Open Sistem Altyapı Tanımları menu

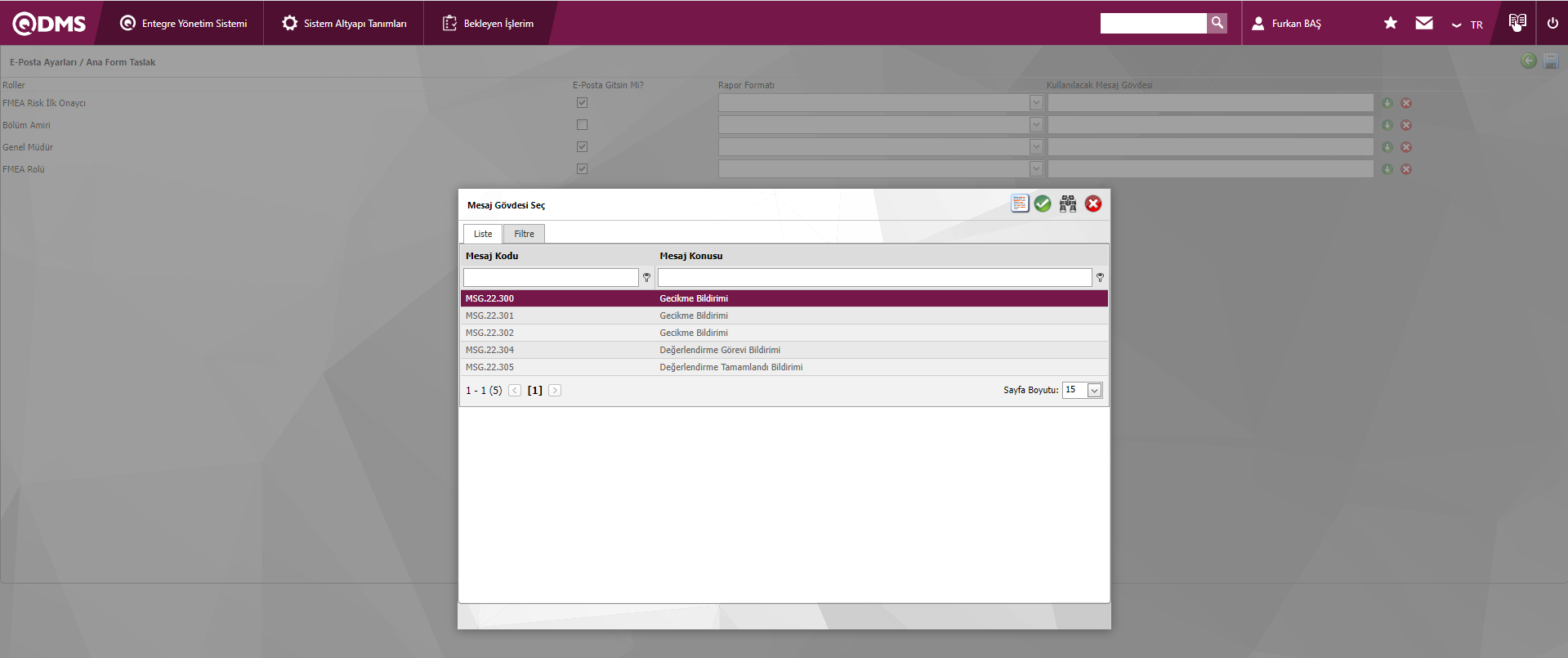point(344,24)
